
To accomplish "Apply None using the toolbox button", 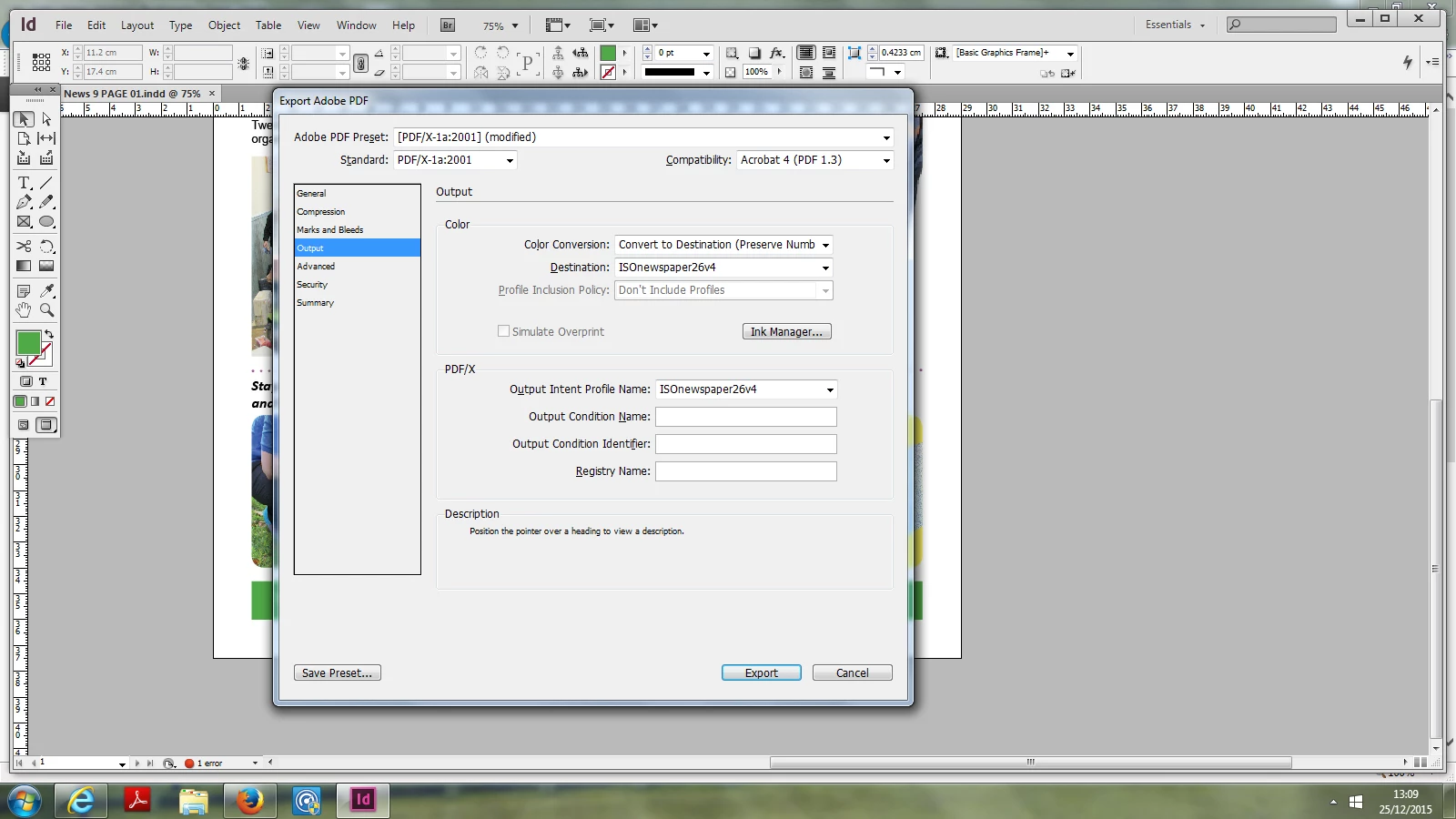I will point(50,401).
